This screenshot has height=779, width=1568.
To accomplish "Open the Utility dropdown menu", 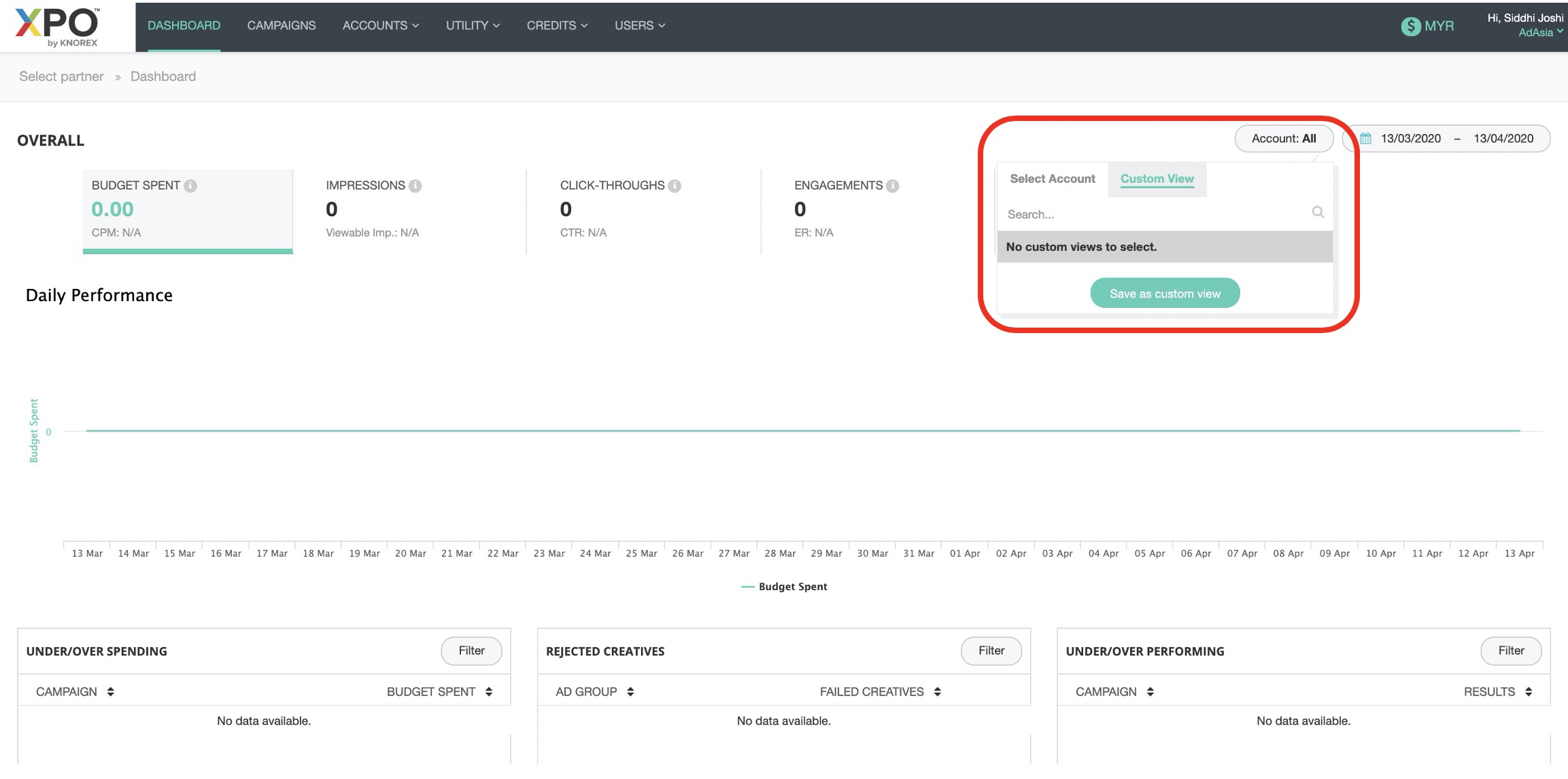I will click(x=473, y=26).
